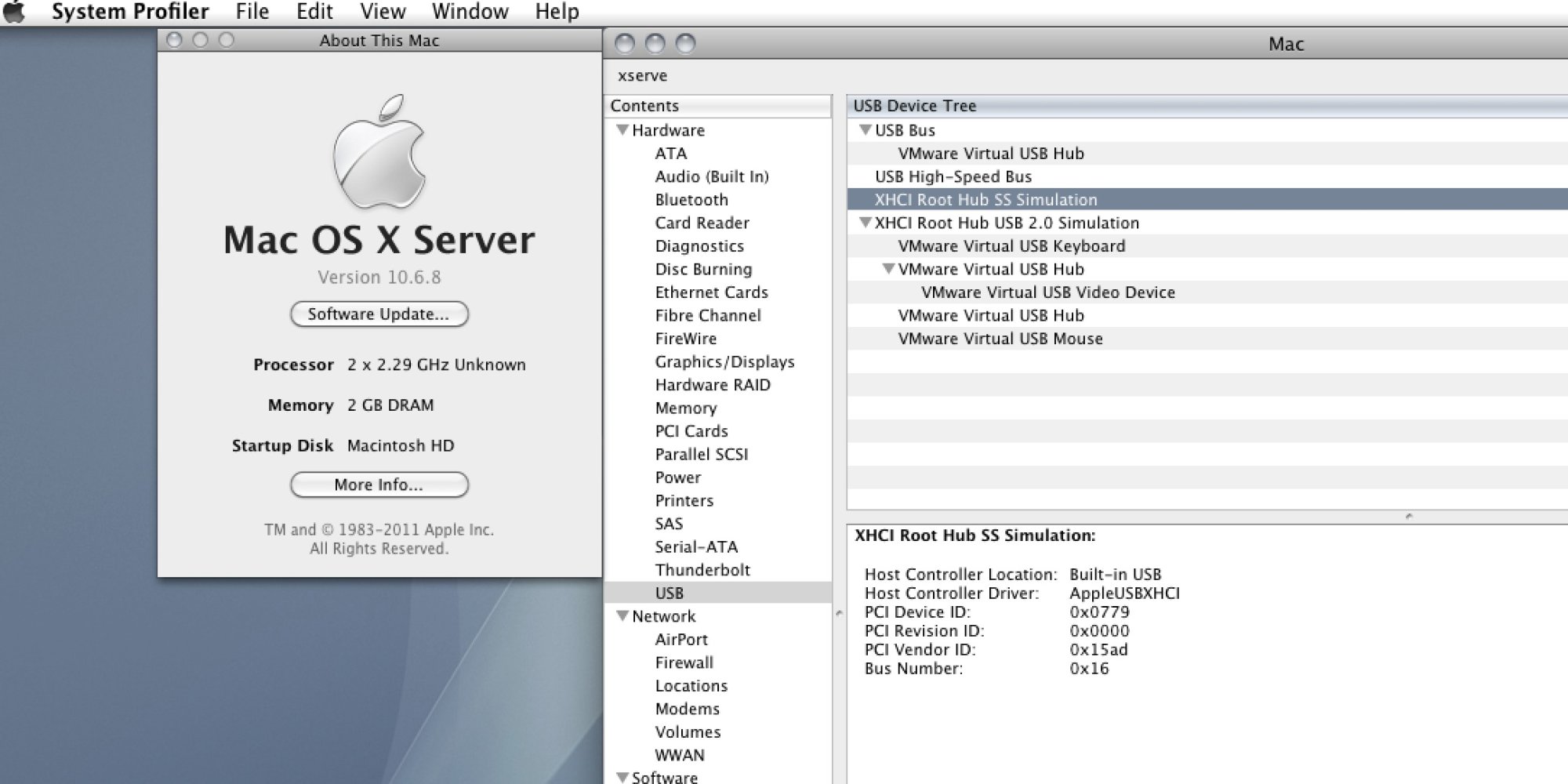Image resolution: width=1568 pixels, height=784 pixels.
Task: Select USB High-Speed Bus entry
Action: click(x=953, y=176)
